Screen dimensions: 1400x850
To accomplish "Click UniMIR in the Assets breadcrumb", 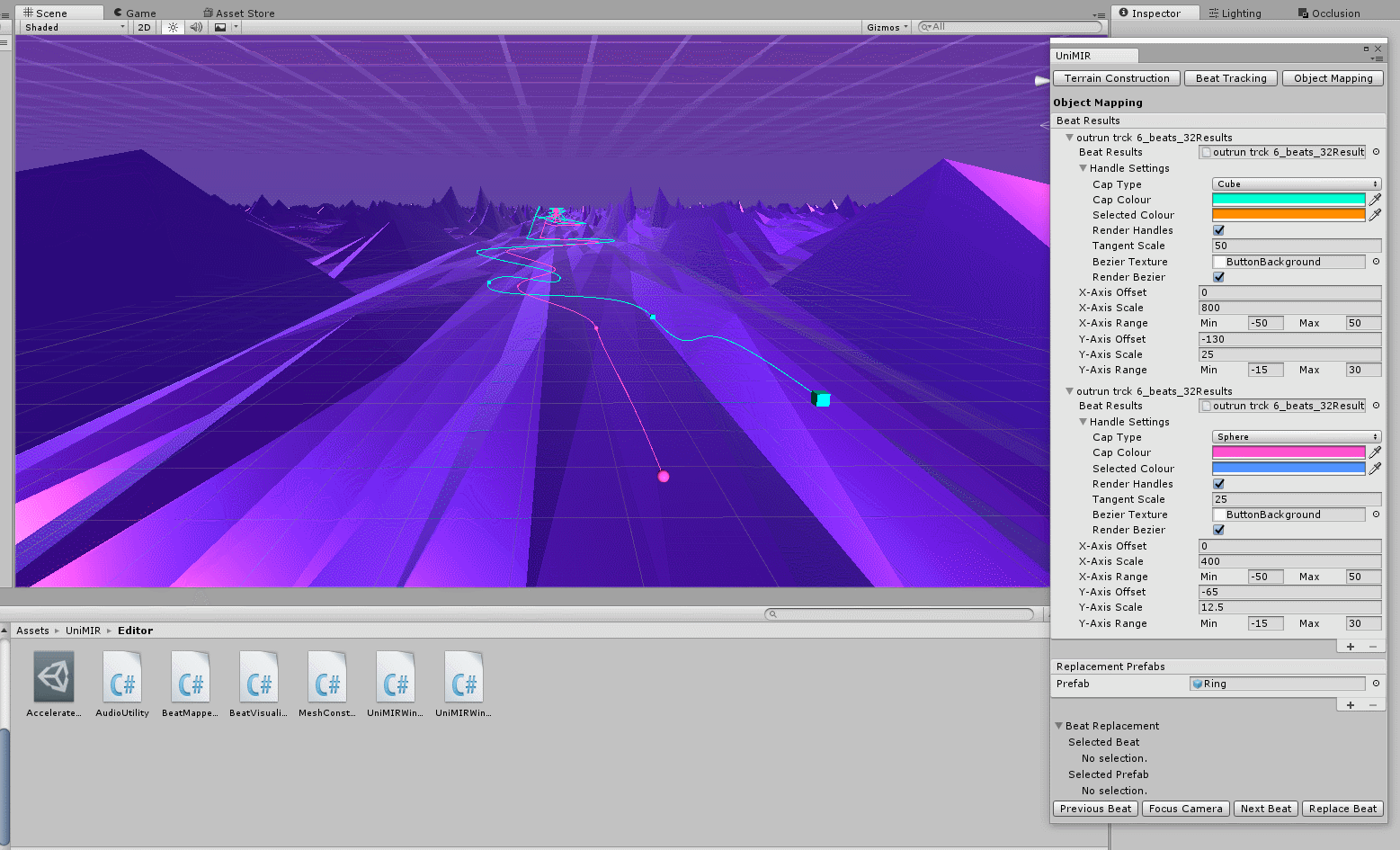I will tap(83, 631).
